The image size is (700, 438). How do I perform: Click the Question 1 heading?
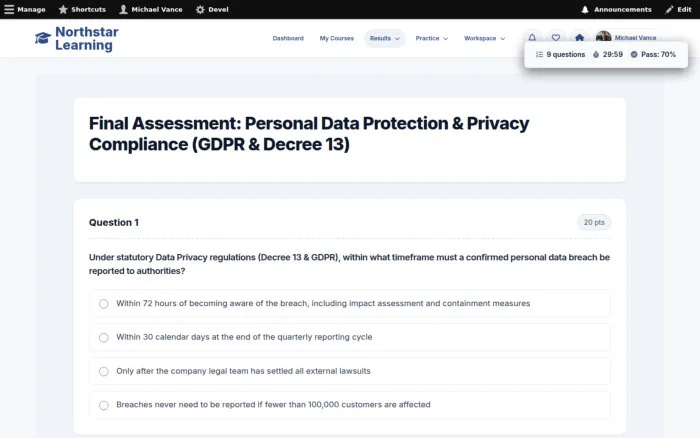114,222
